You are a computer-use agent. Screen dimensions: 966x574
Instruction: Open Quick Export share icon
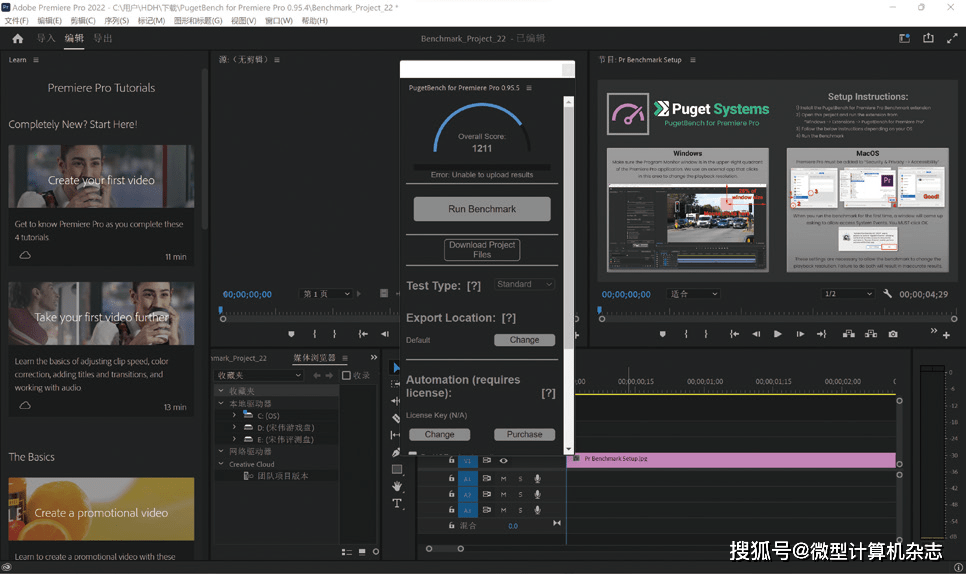(x=928, y=38)
